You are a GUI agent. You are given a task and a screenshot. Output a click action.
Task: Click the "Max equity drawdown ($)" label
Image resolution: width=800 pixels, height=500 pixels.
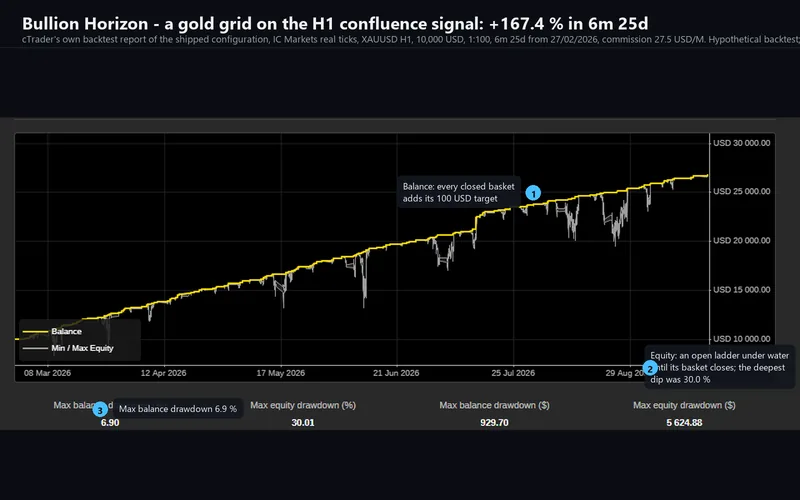(684, 405)
